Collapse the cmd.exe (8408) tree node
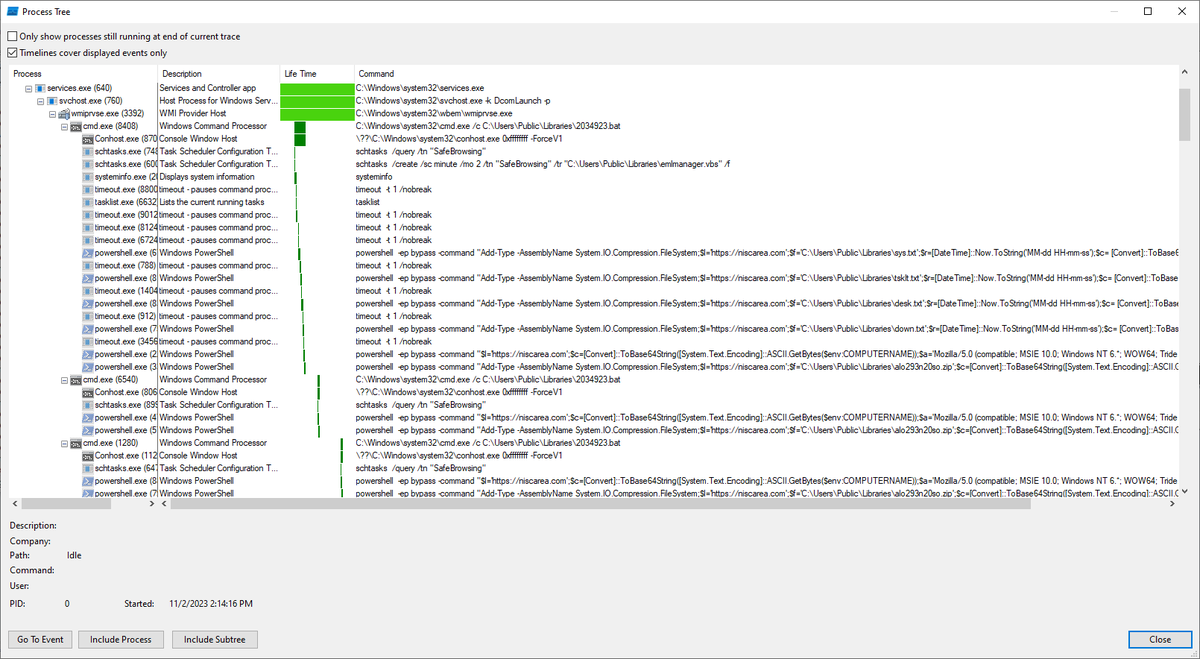Viewport: 1200px width, 659px height. pos(65,127)
